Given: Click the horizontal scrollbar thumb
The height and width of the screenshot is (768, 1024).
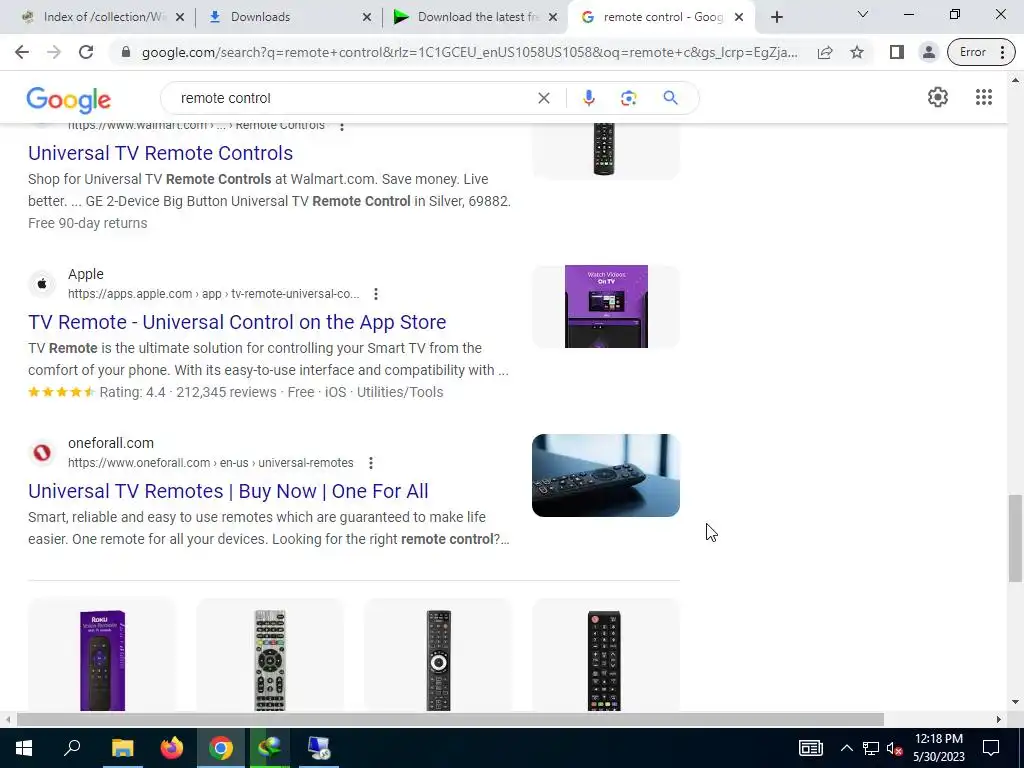Looking at the screenshot, I should click(450, 719).
